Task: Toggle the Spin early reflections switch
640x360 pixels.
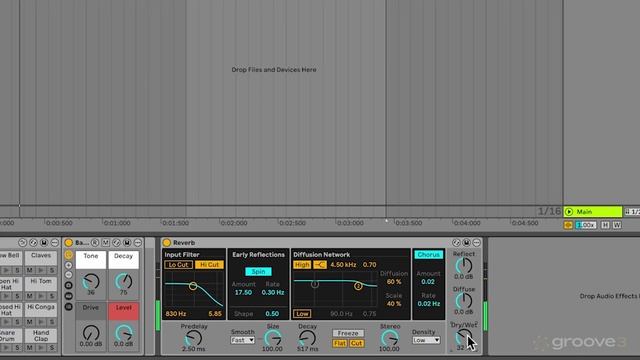Action: pyautogui.click(x=258, y=271)
